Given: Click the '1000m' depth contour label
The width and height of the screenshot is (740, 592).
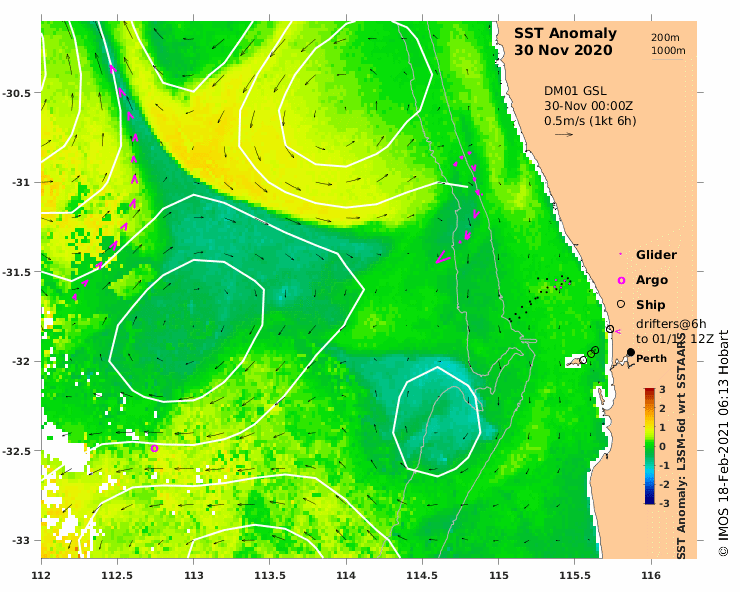Looking at the screenshot, I should point(668,51).
